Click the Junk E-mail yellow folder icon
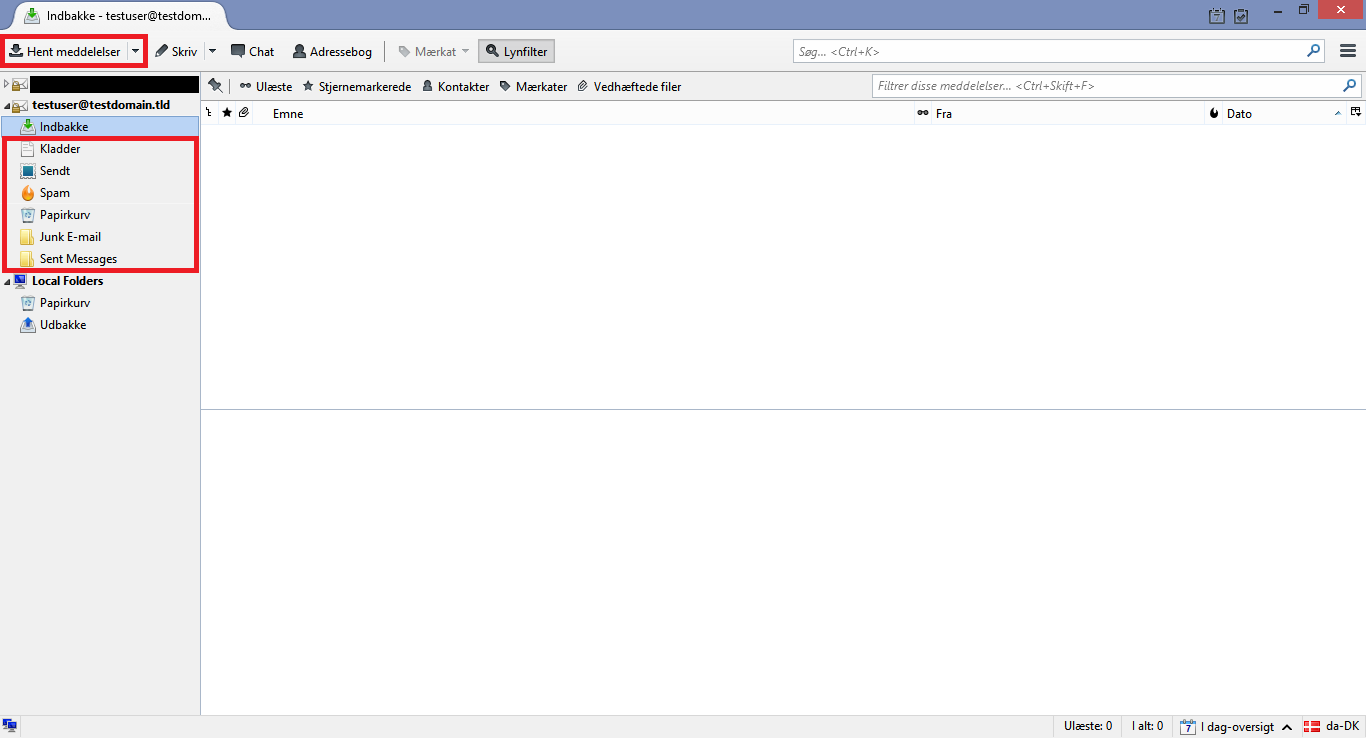The width and height of the screenshot is (1366, 738). (28, 237)
